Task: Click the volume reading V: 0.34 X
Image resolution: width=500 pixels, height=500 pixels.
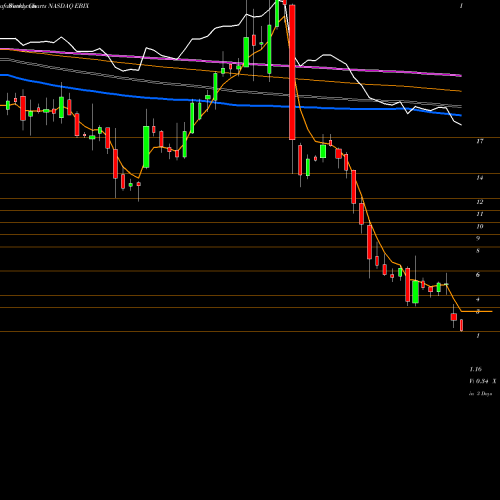Action: pyautogui.click(x=483, y=381)
